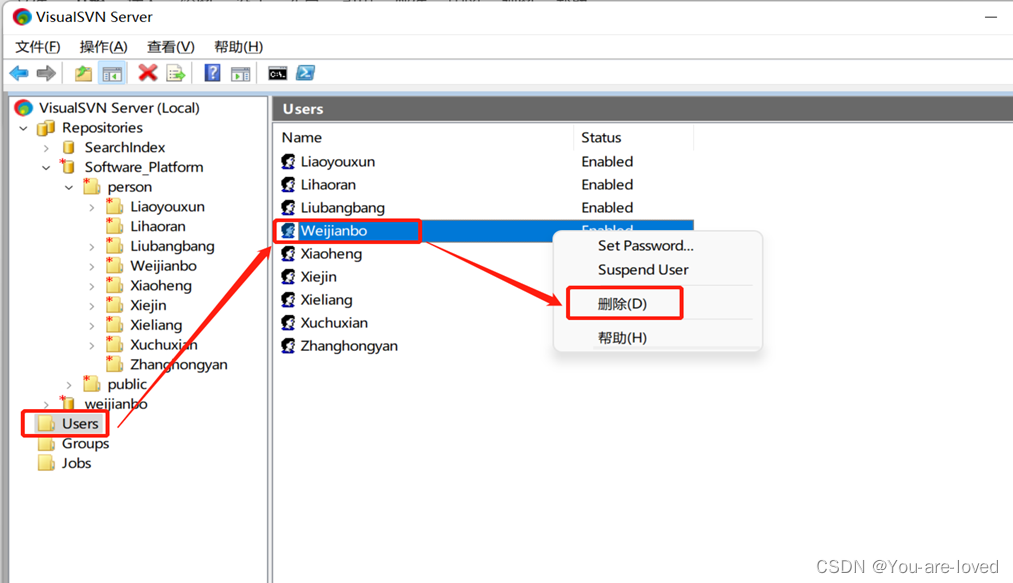Expand the public folder node

tap(69, 385)
